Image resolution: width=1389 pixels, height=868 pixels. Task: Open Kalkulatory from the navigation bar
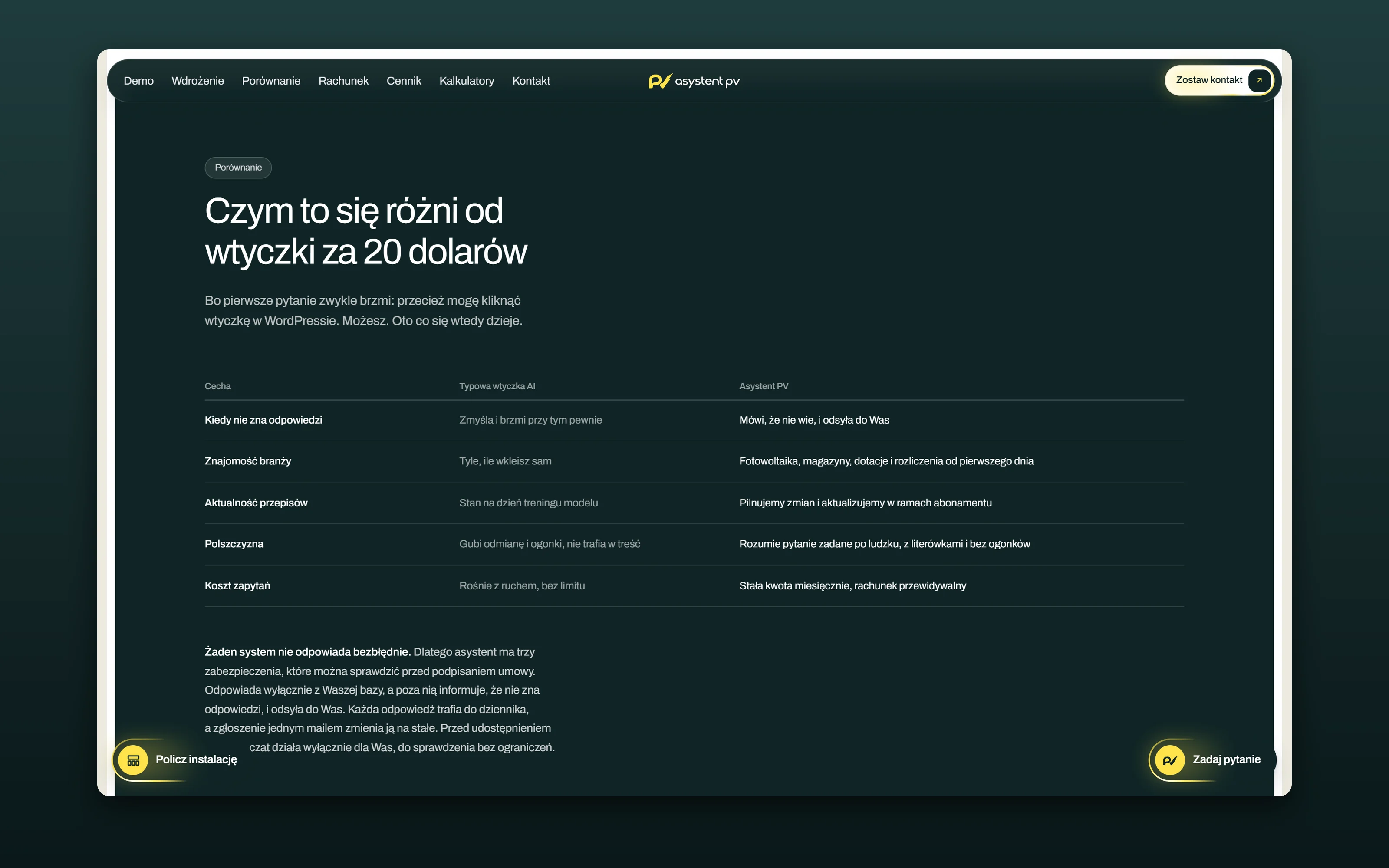point(467,81)
